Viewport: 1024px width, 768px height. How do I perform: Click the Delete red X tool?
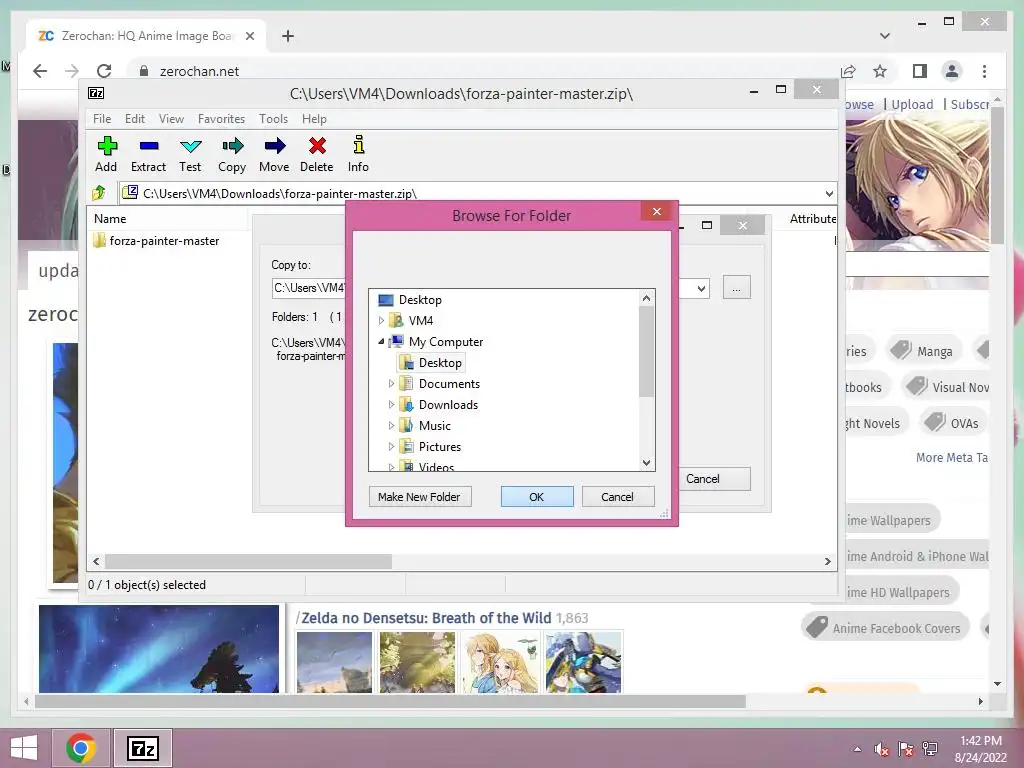pyautogui.click(x=317, y=155)
